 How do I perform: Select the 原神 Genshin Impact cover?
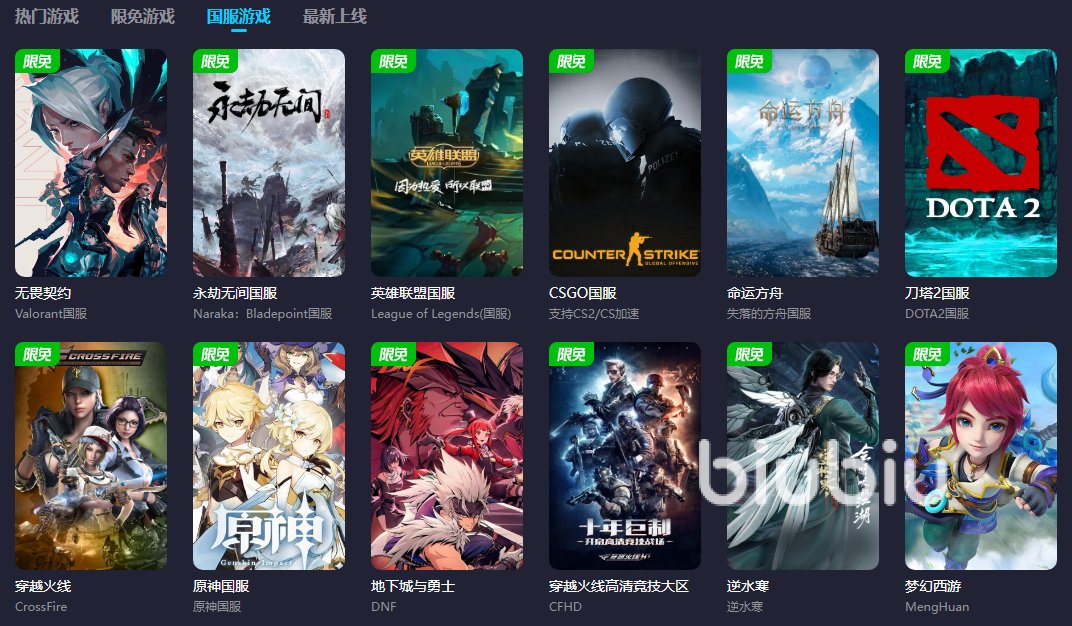[269, 456]
